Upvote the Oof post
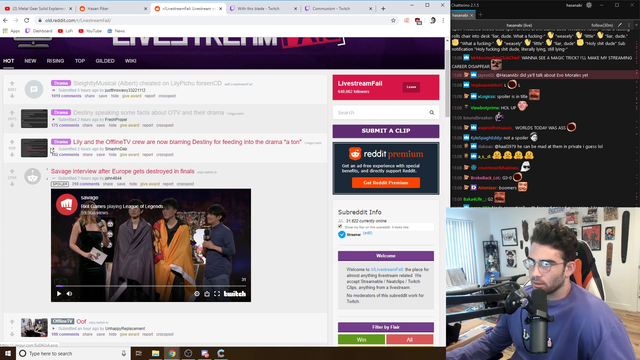640x360 pixels. pos(12,322)
